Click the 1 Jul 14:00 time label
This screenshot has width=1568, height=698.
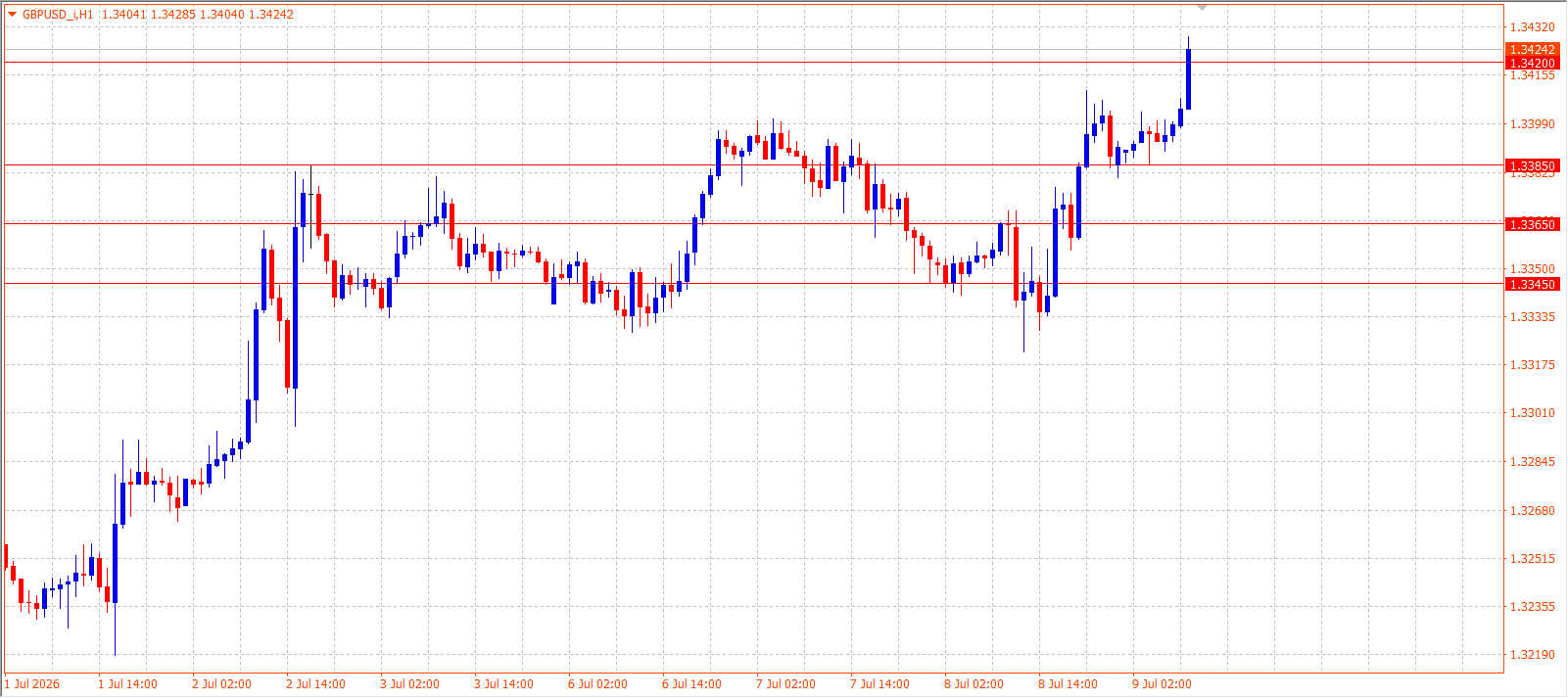[127, 684]
